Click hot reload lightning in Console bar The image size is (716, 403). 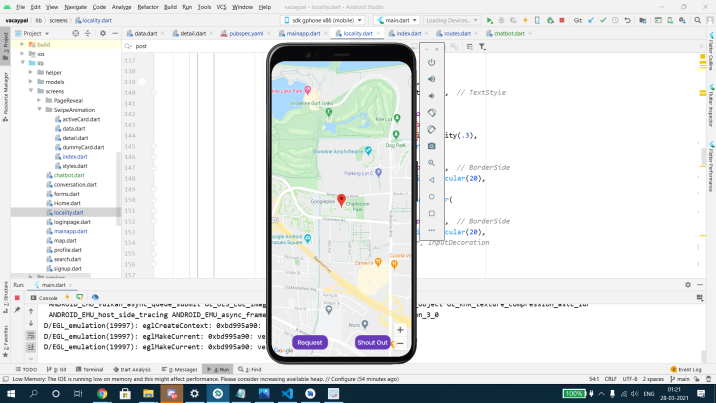click(67, 298)
